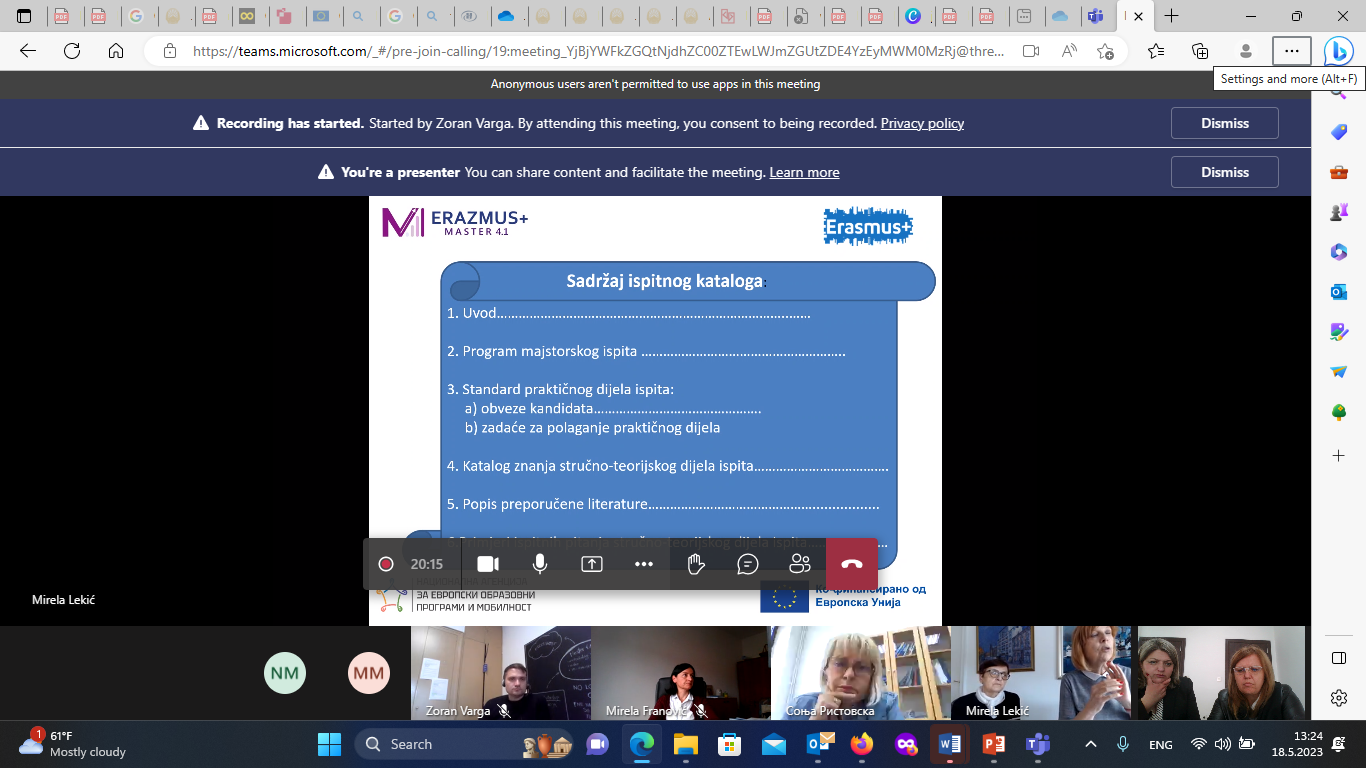Show the participants list
The height and width of the screenshot is (768, 1366).
(x=800, y=564)
